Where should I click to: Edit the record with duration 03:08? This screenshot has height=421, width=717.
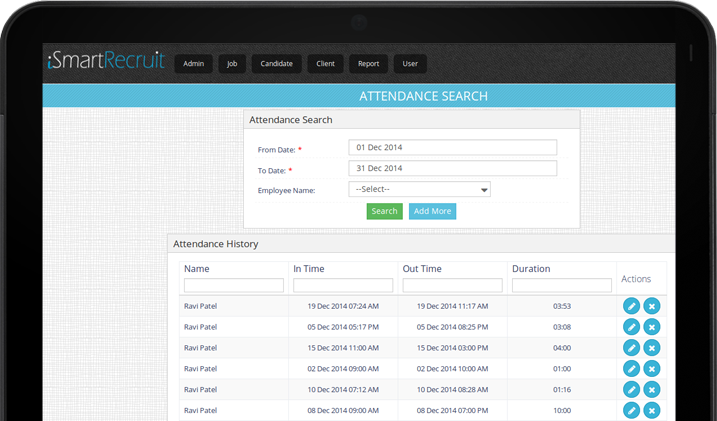coord(631,327)
